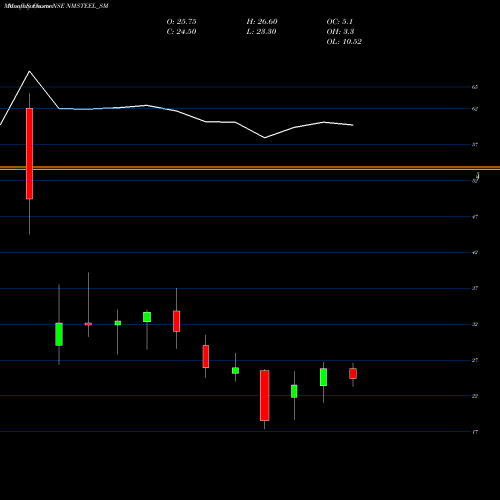Click the 32 price axis label

coord(475,324)
